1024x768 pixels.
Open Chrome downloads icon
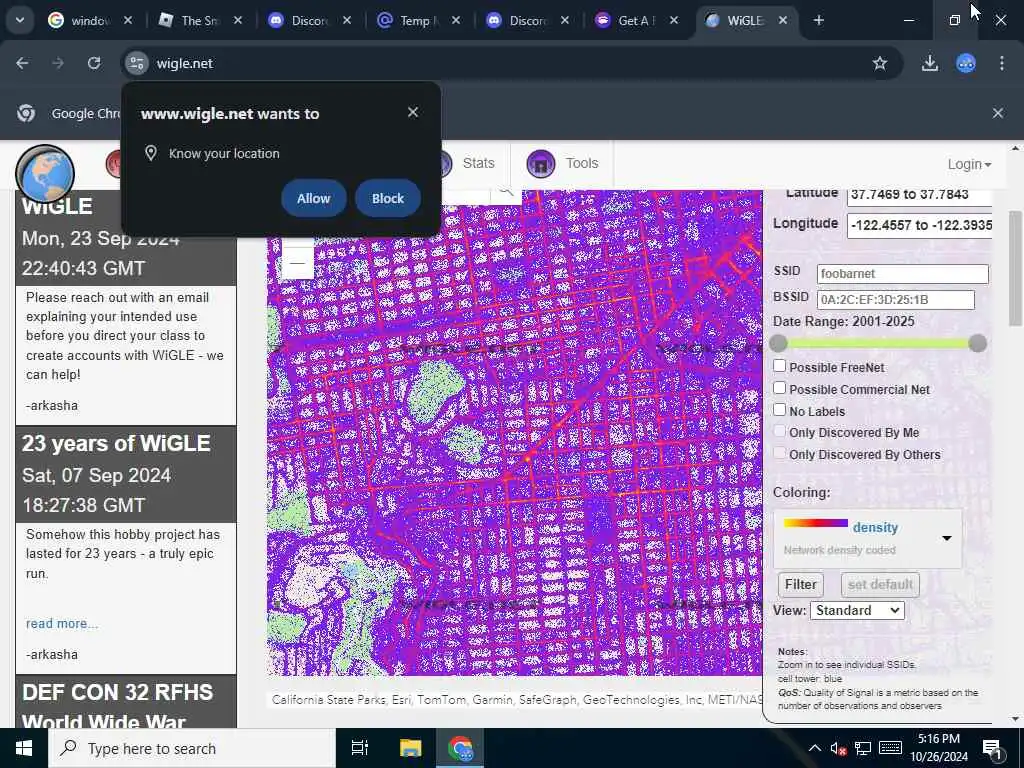929,63
